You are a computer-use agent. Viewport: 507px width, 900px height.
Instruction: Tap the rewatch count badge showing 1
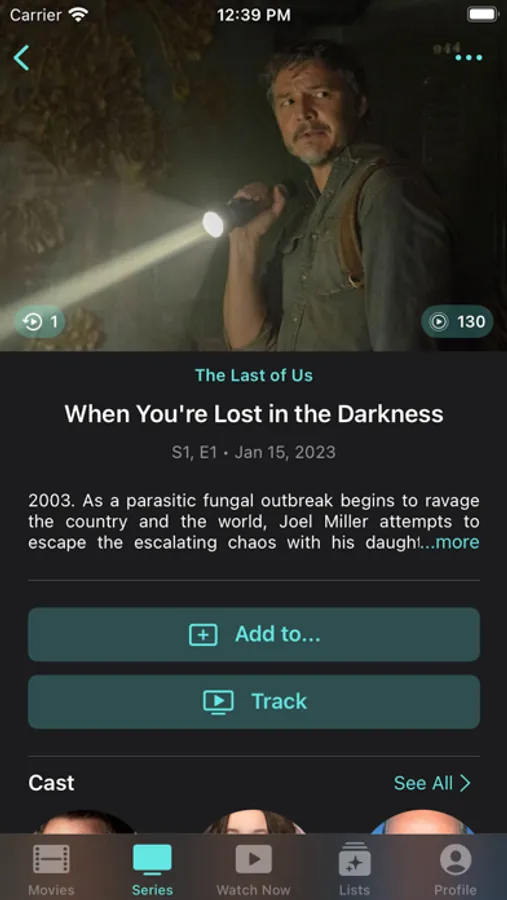(40, 321)
